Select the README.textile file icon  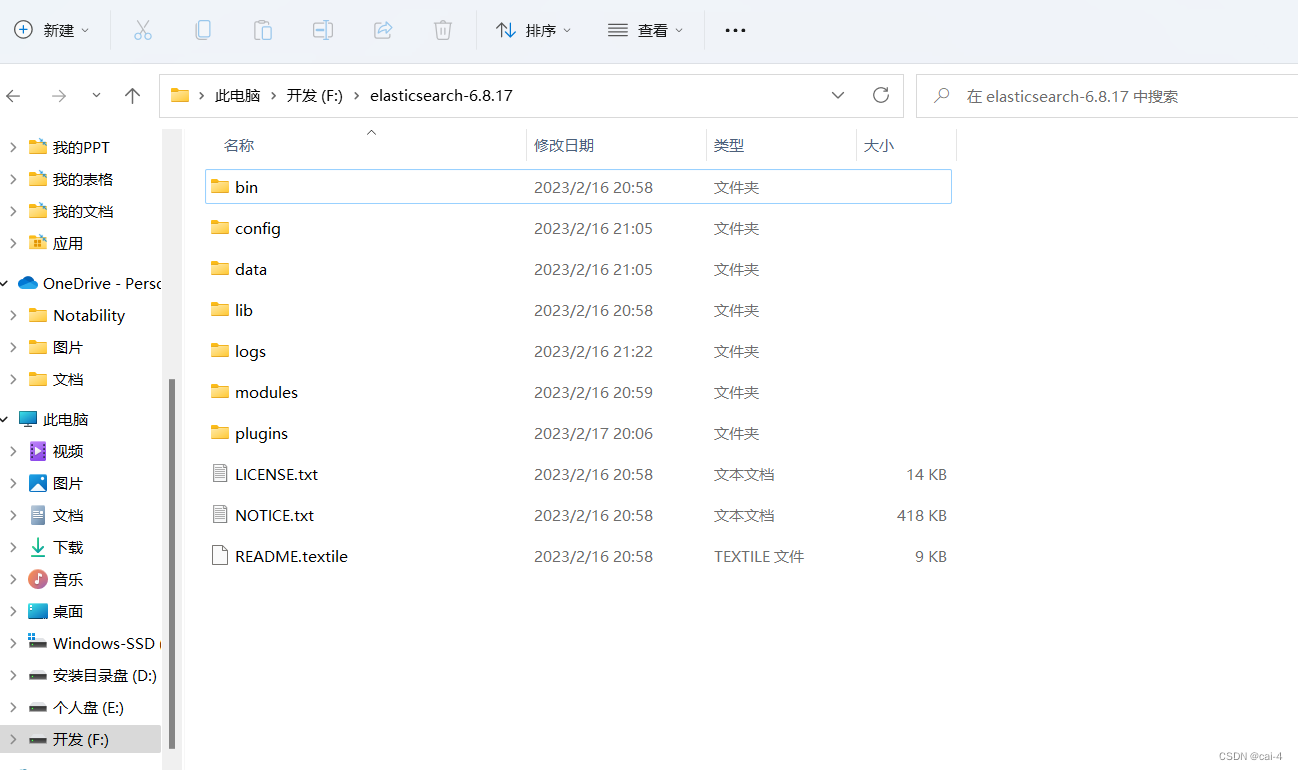(221, 555)
